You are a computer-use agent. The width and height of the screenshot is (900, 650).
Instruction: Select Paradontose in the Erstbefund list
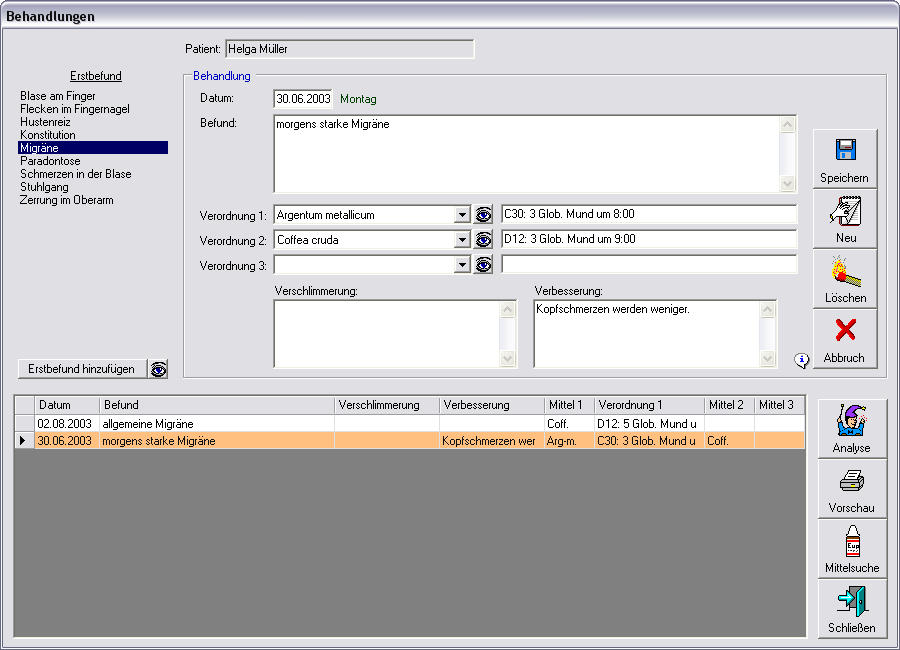(50, 161)
